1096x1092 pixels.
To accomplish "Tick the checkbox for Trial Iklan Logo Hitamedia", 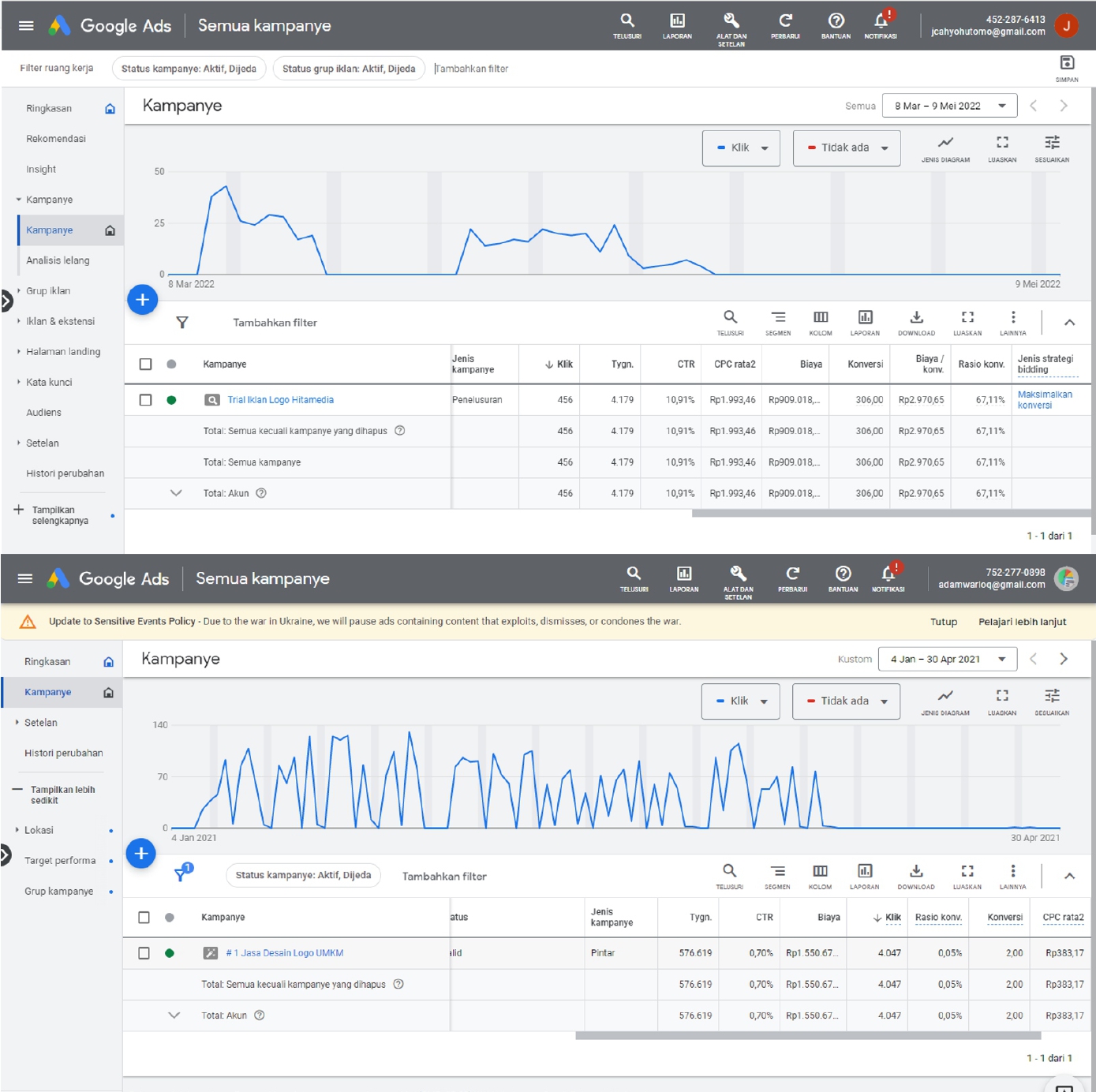I will click(x=145, y=400).
